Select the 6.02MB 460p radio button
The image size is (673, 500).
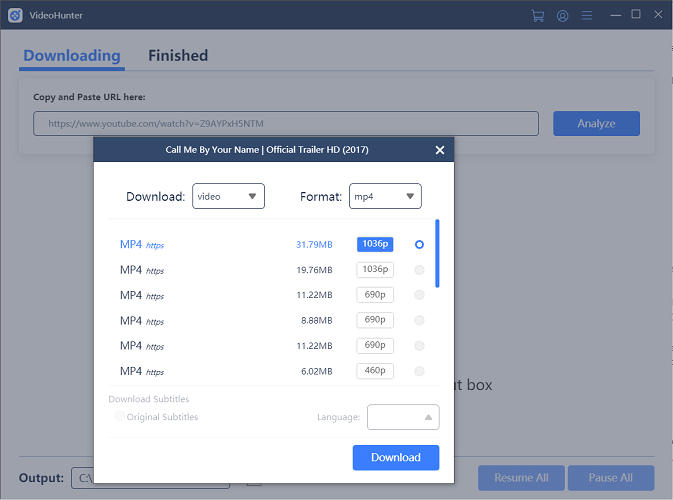click(419, 371)
